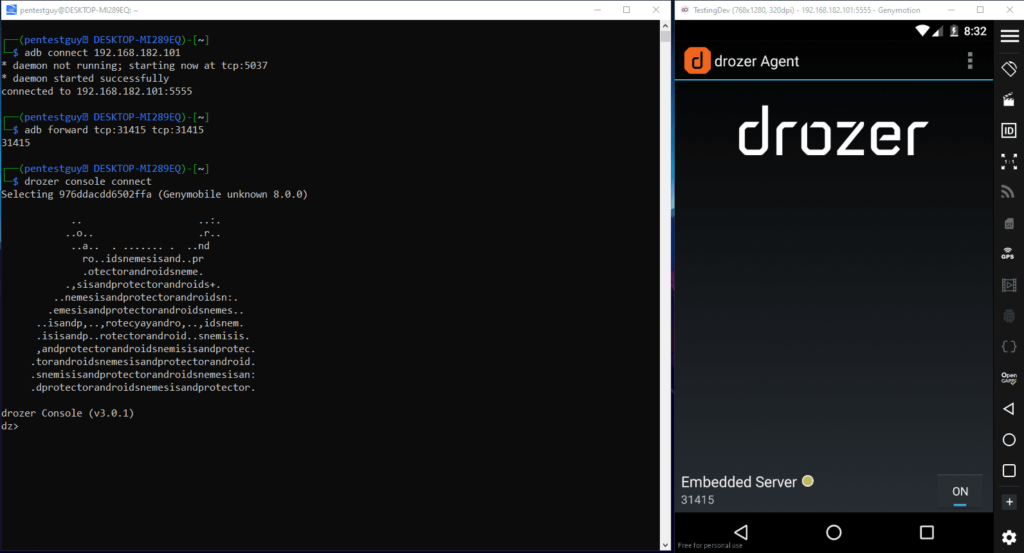Click 'Selecting 976ddacdd6502ffa' output line
The image size is (1024, 553).
(x=154, y=195)
